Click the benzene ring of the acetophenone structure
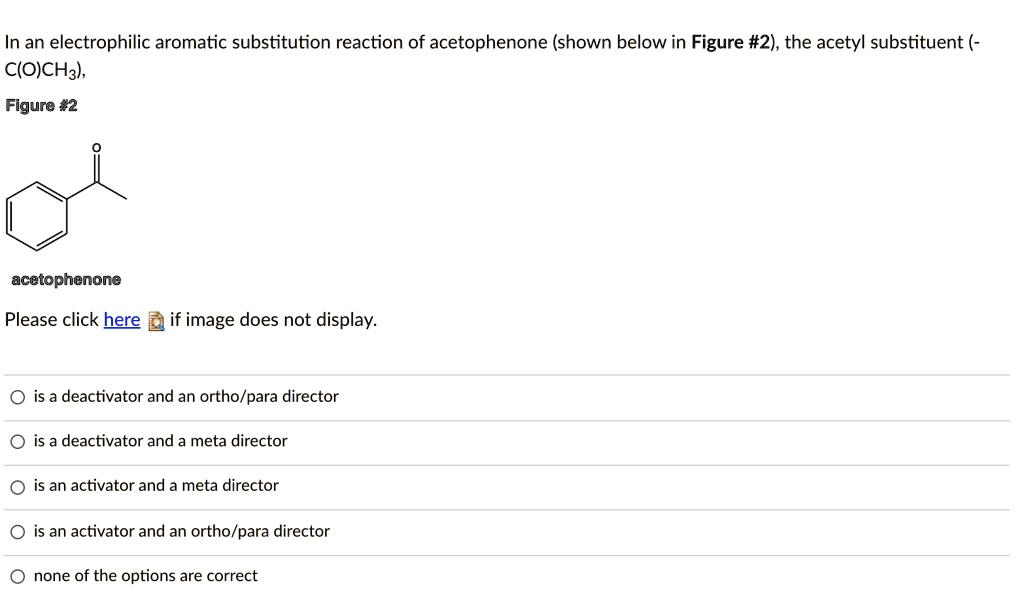Screen dimensions: 1024x606 tap(37, 217)
